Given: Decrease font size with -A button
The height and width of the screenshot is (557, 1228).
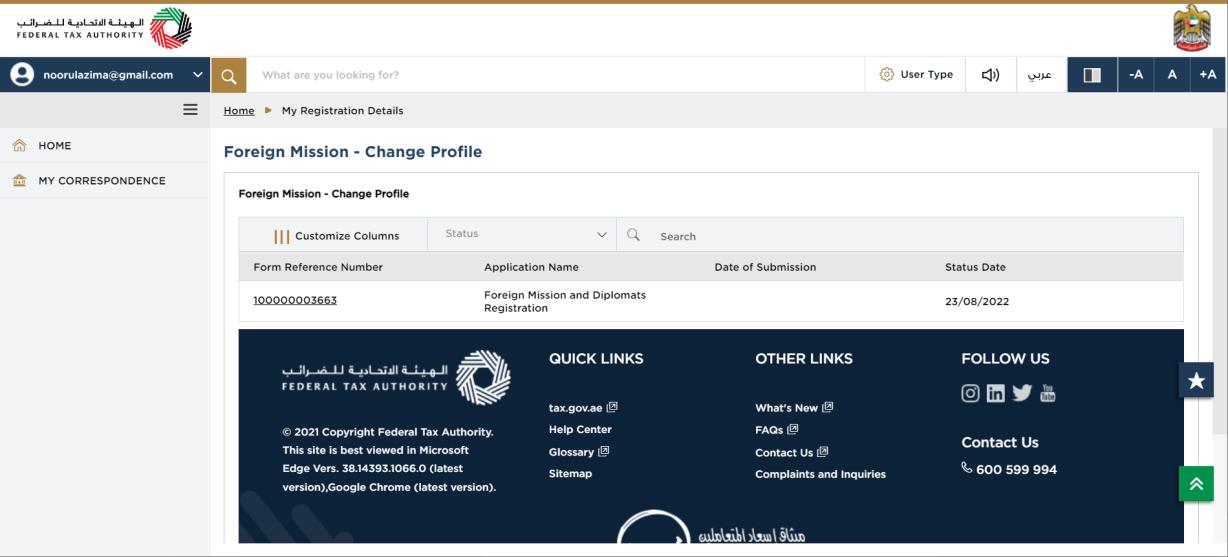Looking at the screenshot, I should [x=1136, y=75].
